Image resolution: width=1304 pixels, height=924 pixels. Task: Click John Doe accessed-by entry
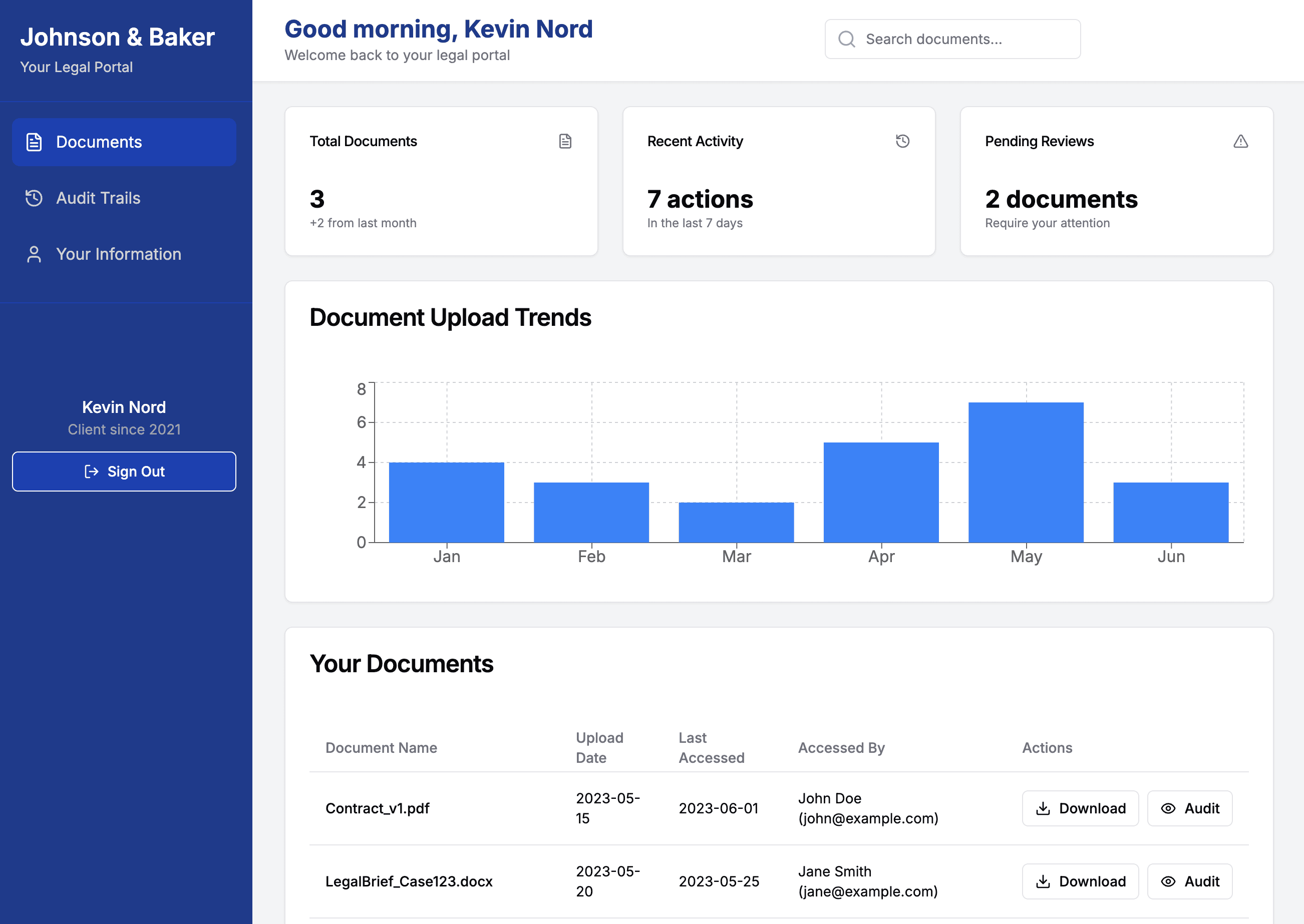[x=868, y=808]
